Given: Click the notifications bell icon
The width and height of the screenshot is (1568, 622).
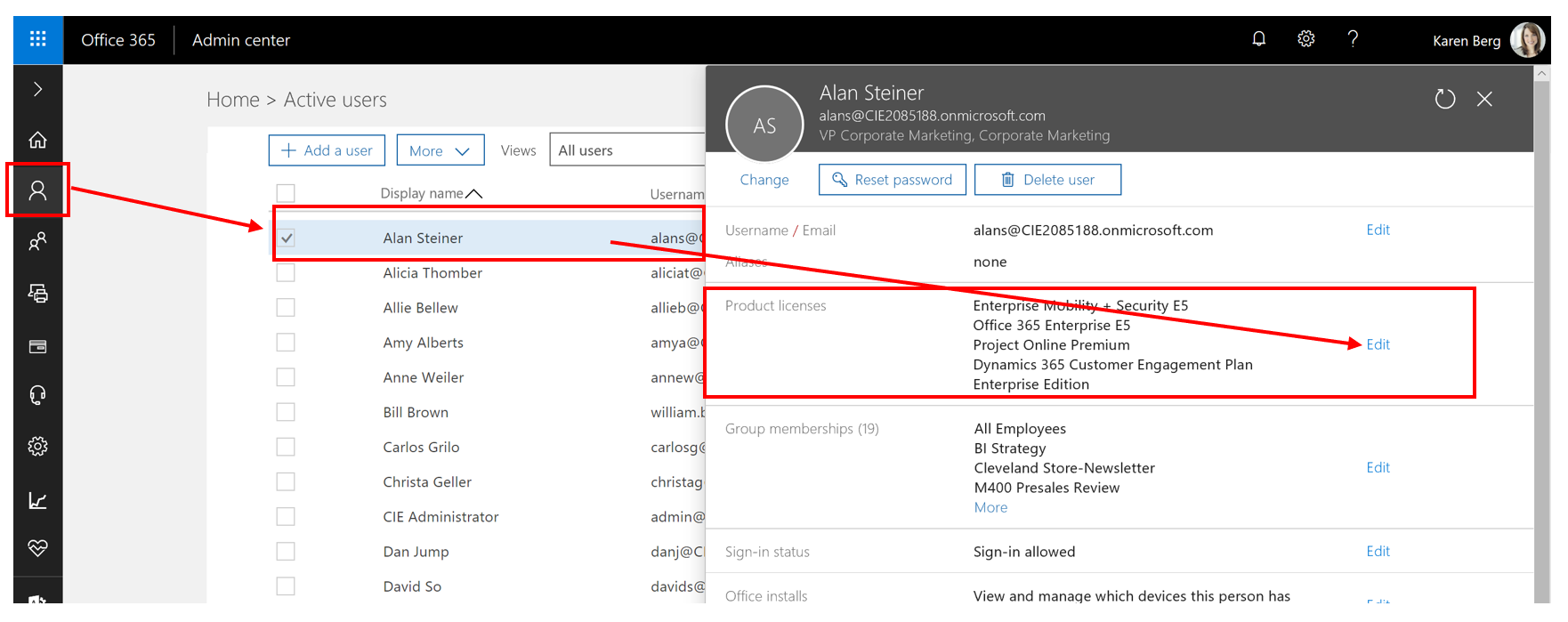Looking at the screenshot, I should 1258,39.
